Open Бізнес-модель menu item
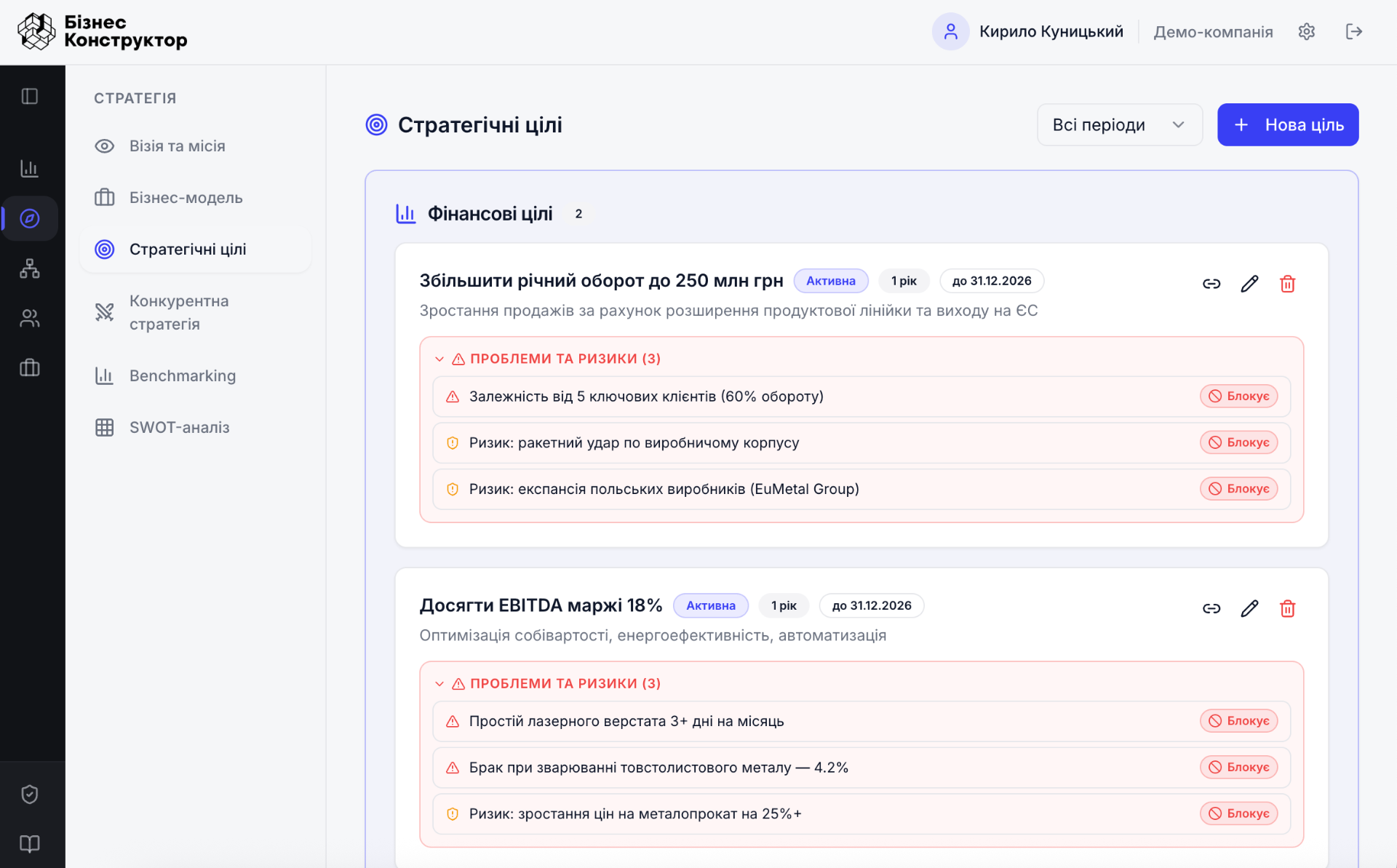The width and height of the screenshot is (1397, 868). pos(196,197)
